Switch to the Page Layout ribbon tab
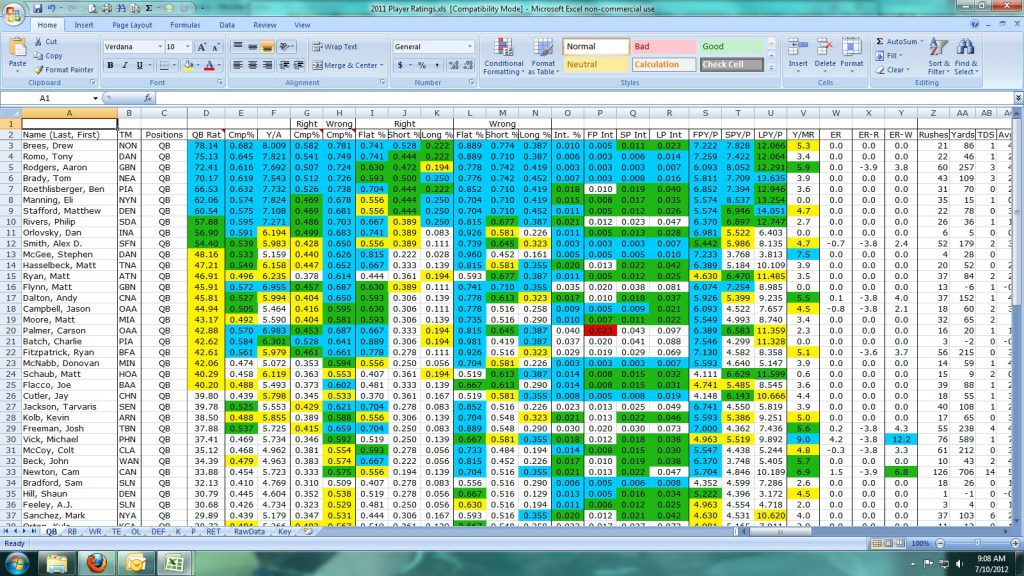This screenshot has height=576, width=1024. click(x=132, y=24)
